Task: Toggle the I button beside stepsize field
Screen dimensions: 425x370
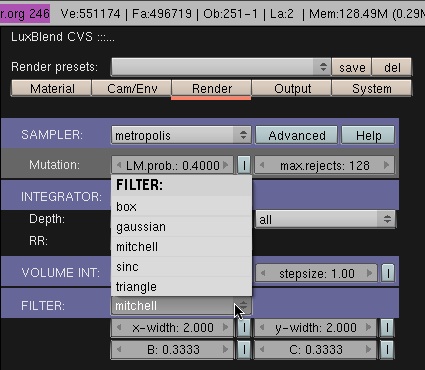Action: pyautogui.click(x=388, y=273)
